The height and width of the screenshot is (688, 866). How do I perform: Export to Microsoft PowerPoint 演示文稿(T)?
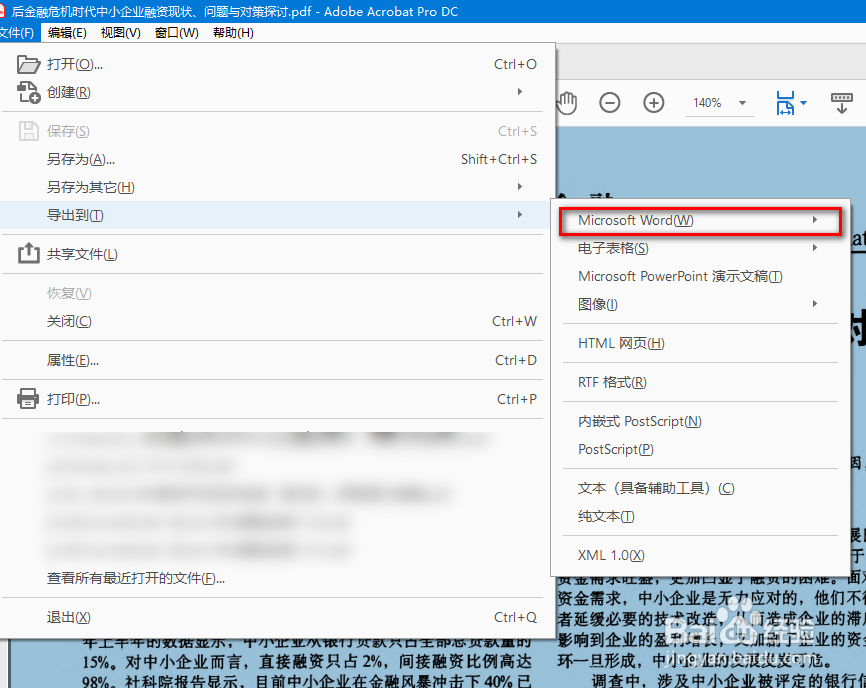(x=700, y=276)
